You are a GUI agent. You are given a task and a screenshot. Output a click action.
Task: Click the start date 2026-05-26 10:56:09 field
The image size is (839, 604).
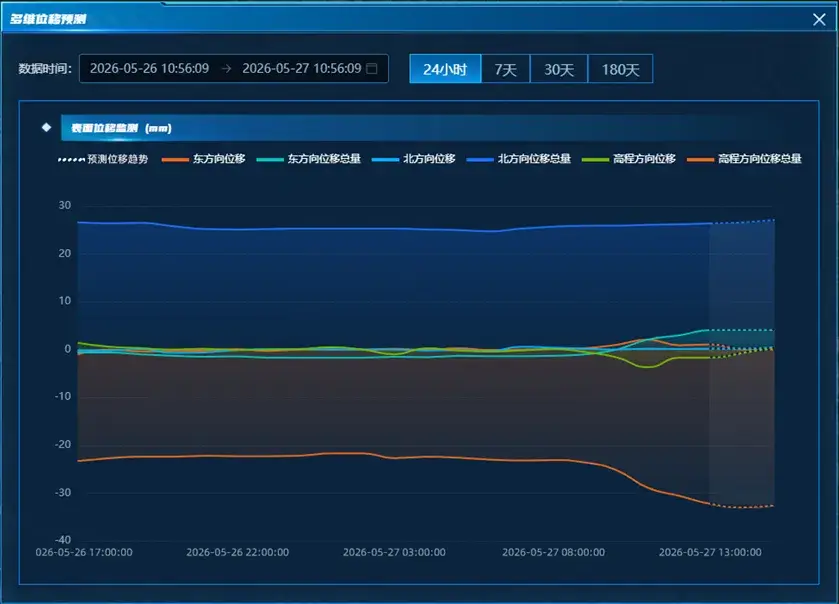(149, 68)
